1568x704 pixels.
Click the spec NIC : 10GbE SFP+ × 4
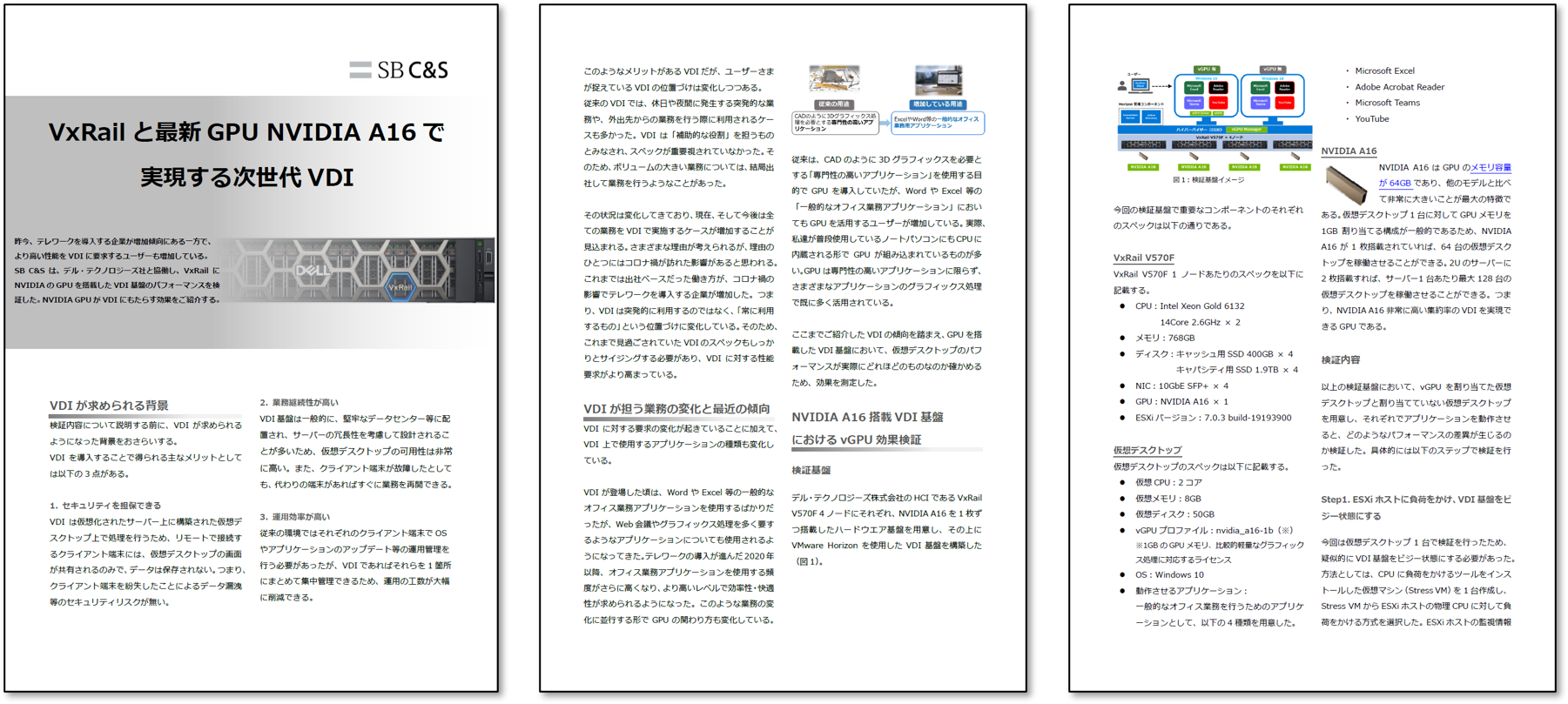(x=1181, y=386)
